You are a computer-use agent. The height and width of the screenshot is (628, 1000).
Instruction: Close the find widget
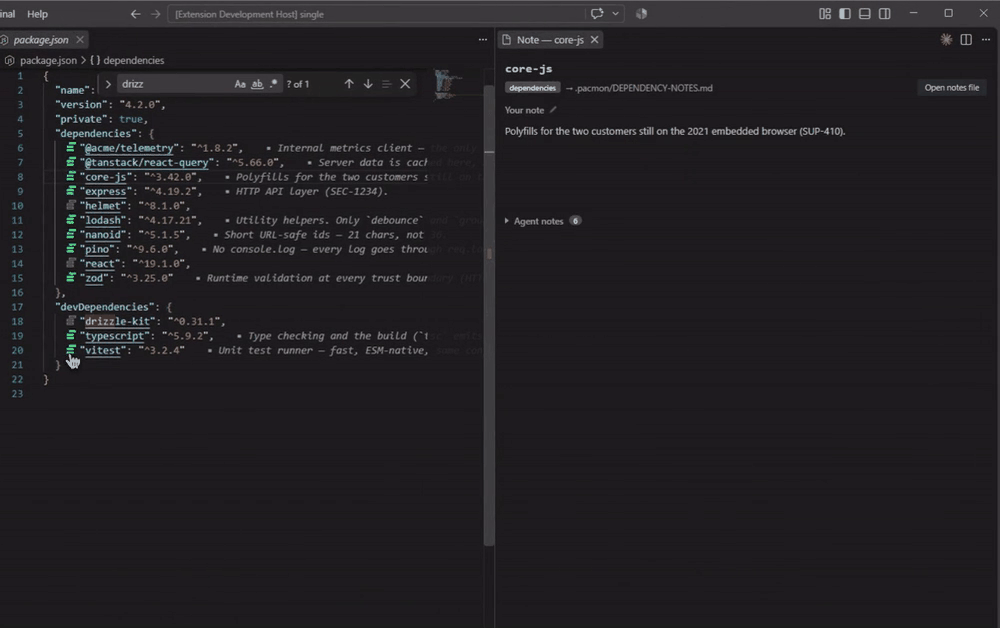tap(405, 84)
